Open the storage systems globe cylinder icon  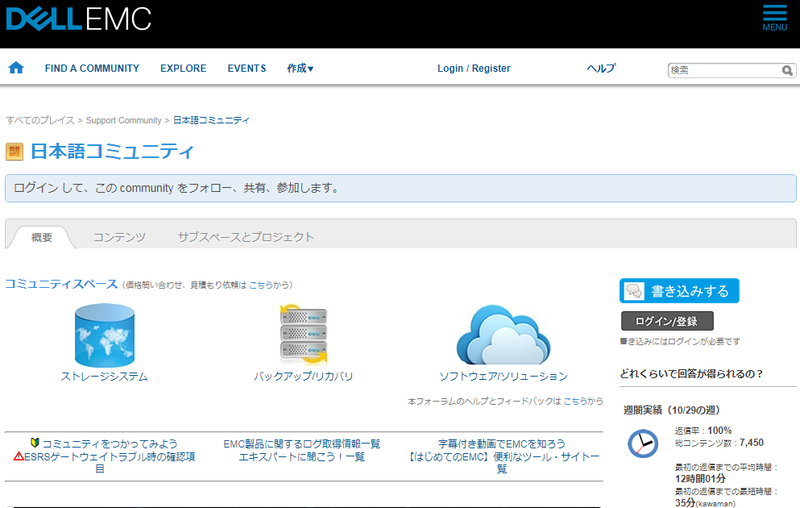point(105,335)
